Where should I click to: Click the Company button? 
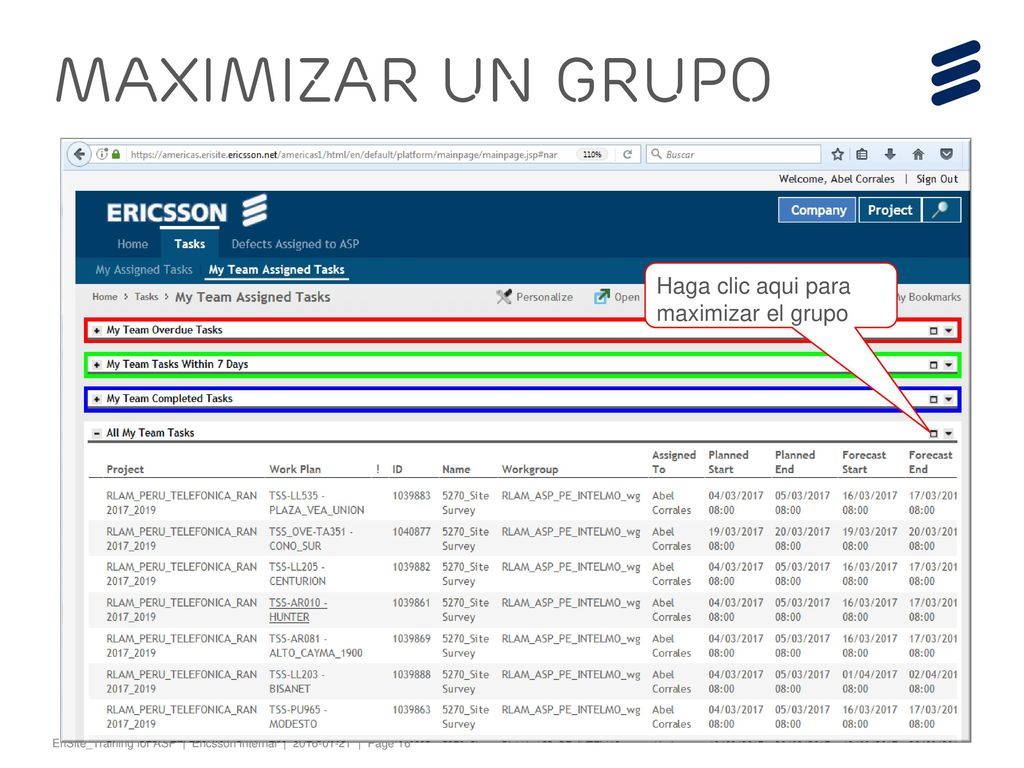pyautogui.click(x=818, y=210)
